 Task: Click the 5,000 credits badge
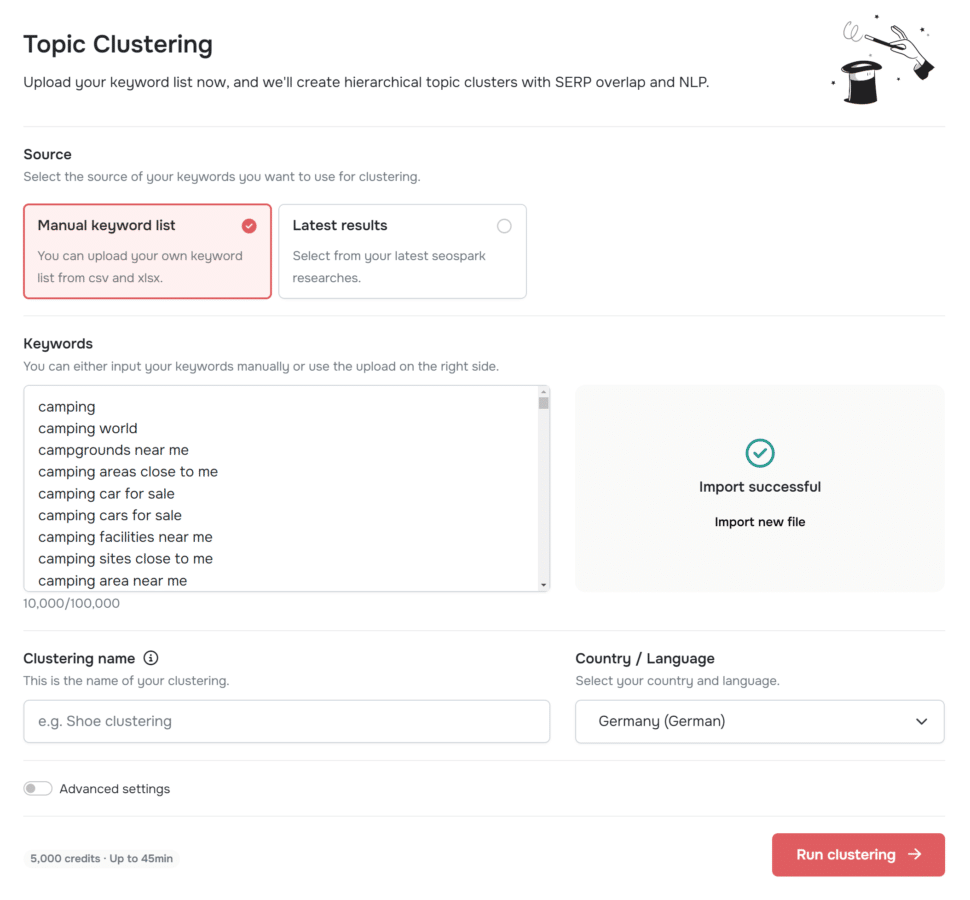pyautogui.click(x=101, y=859)
